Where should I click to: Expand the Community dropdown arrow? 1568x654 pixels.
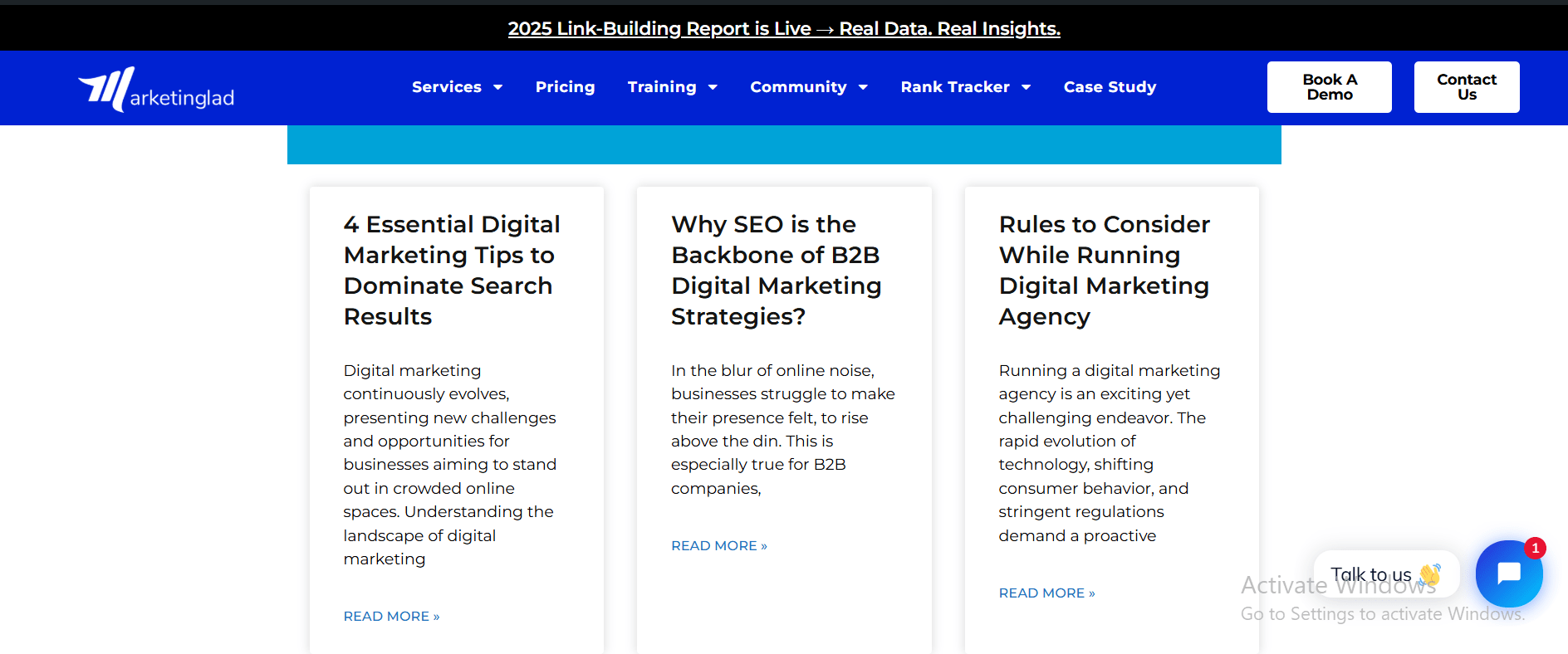tap(863, 87)
